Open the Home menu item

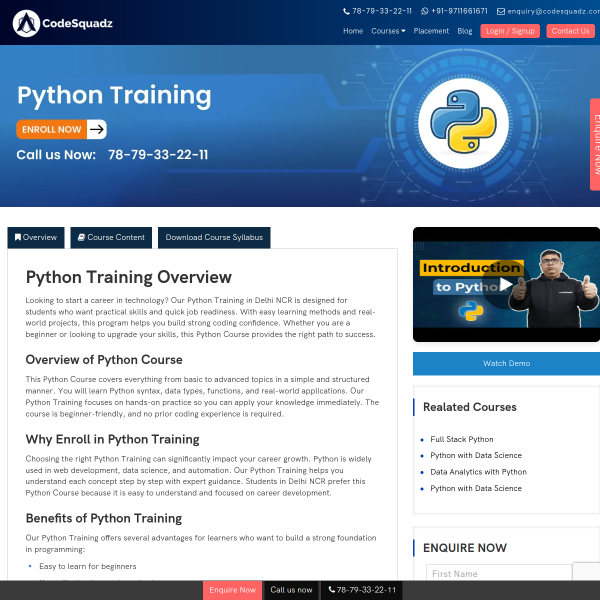[x=353, y=31]
